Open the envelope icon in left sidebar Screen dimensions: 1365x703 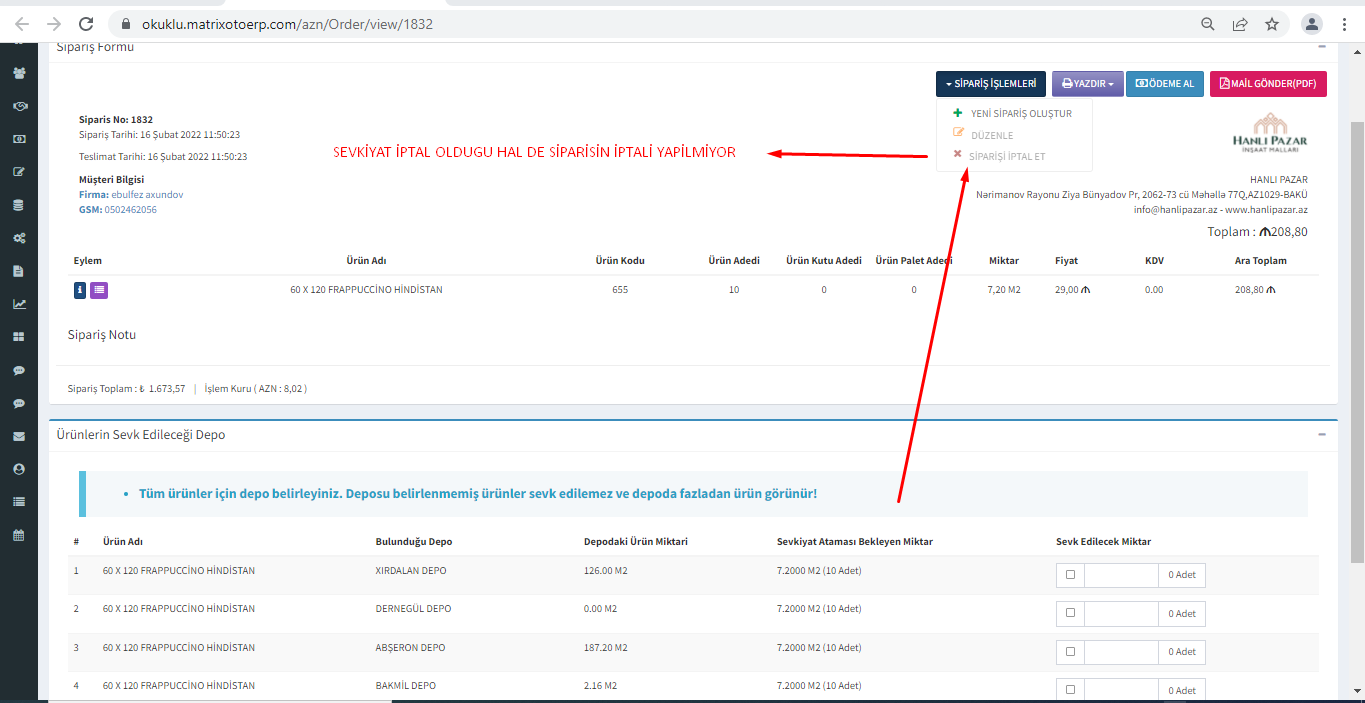click(18, 436)
